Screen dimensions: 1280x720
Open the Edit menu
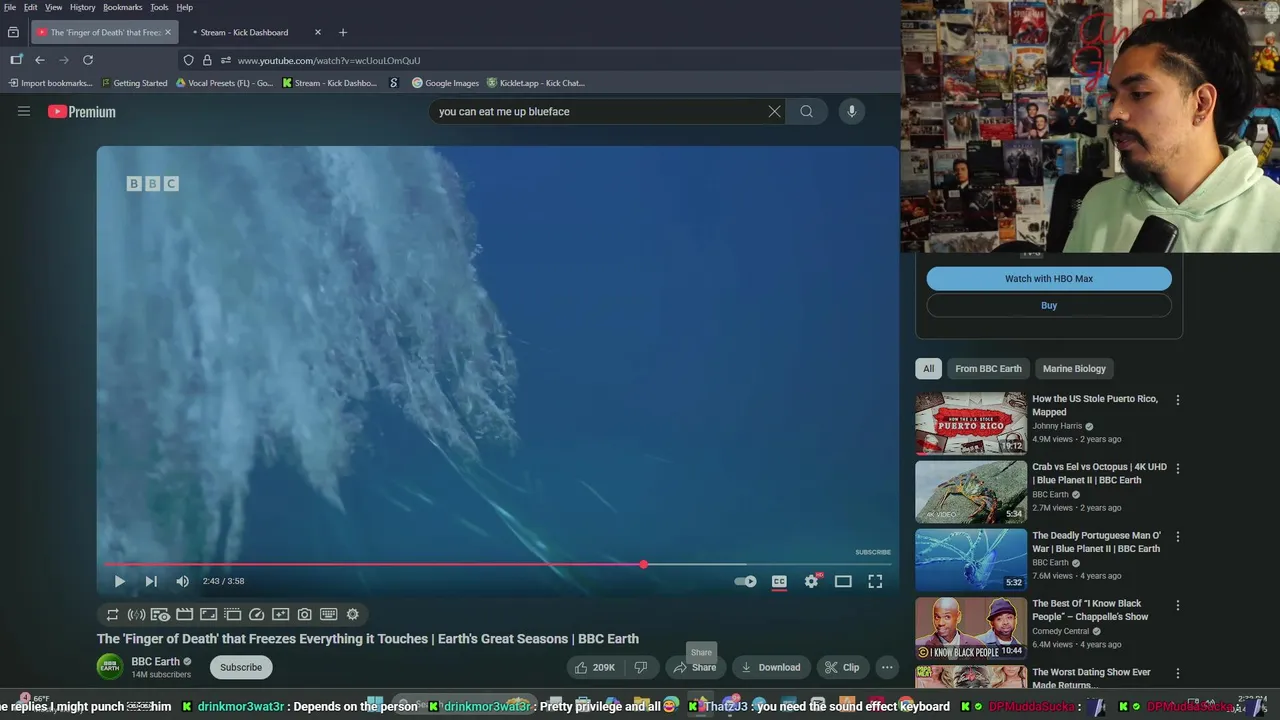click(31, 7)
